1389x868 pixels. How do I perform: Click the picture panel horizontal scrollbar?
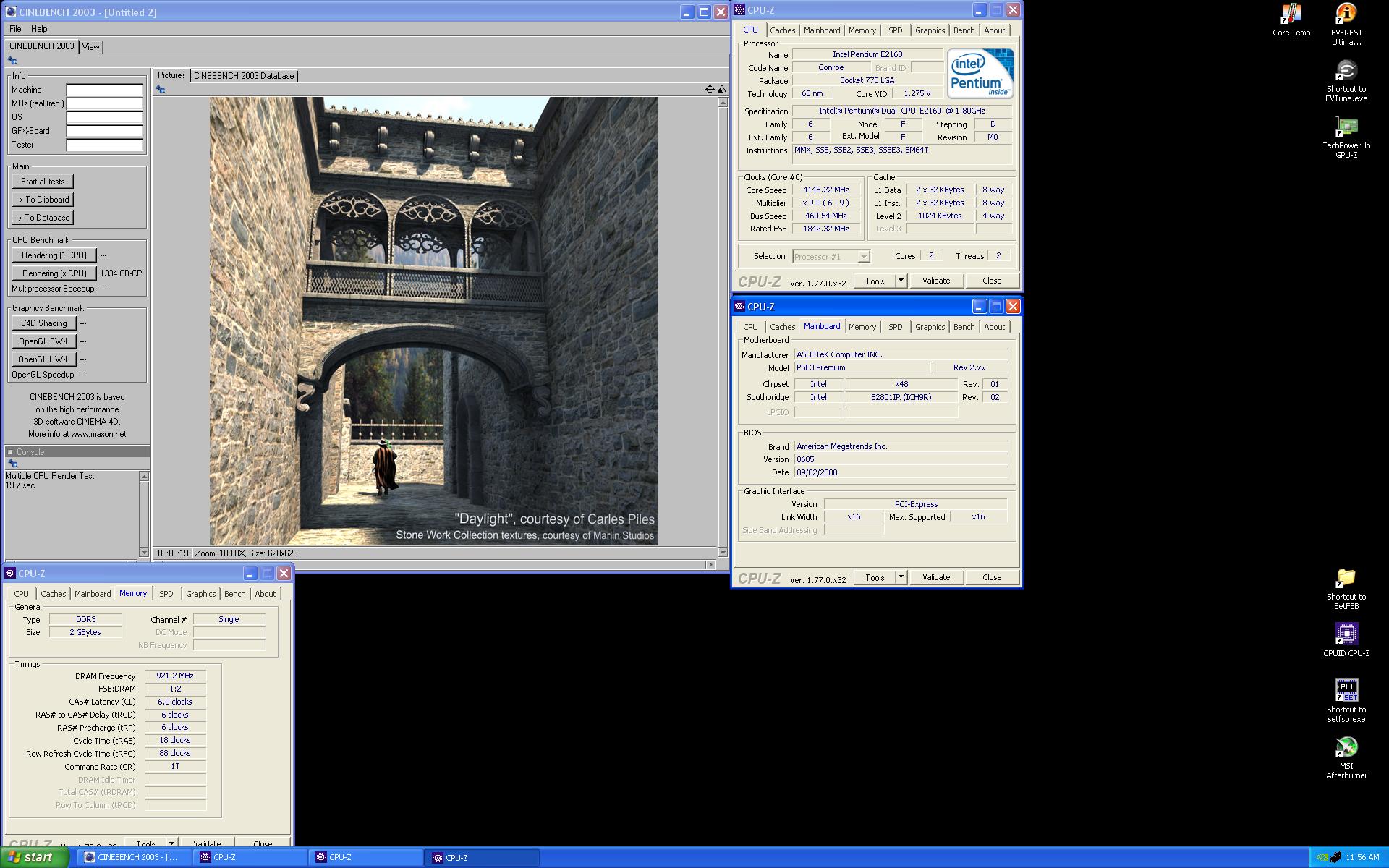(x=434, y=564)
